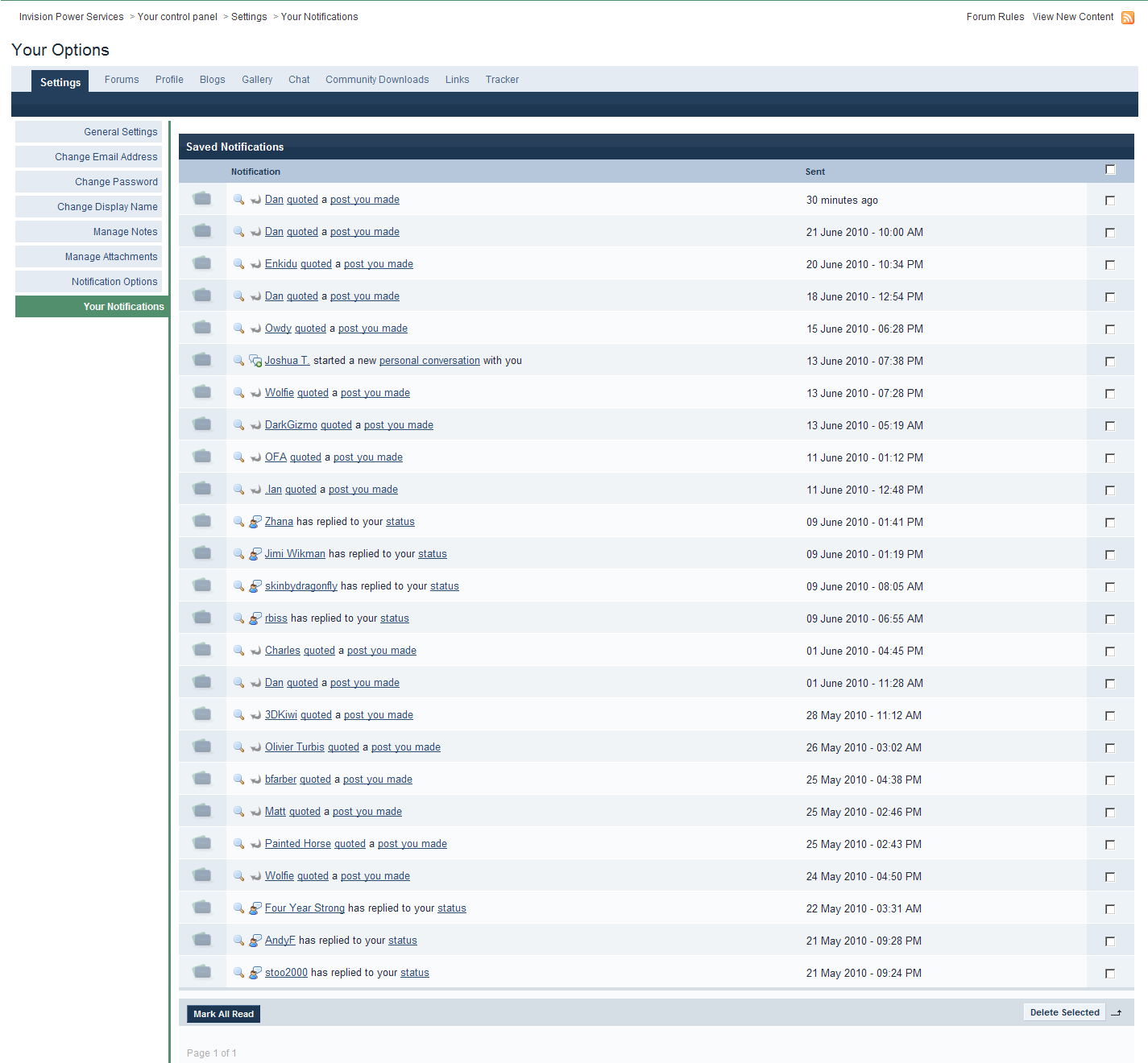Check the box for Zhana's notification
1148x1063 pixels.
click(x=1110, y=523)
